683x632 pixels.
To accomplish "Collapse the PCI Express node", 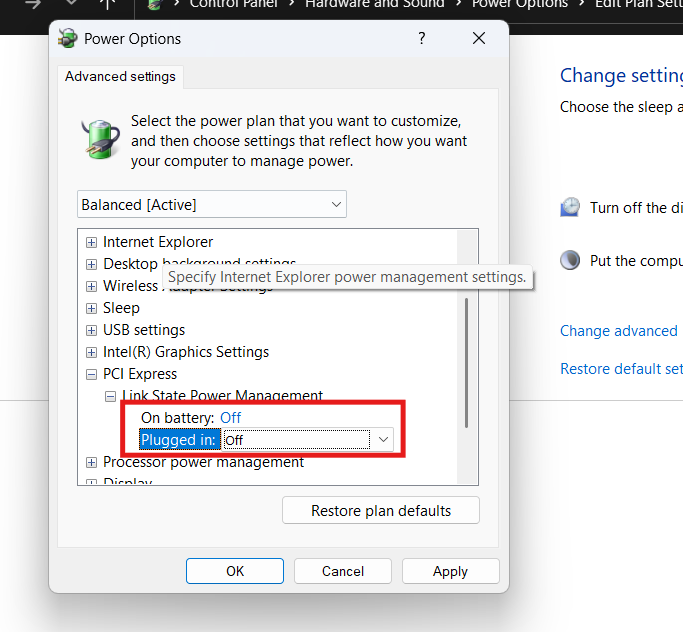I will point(91,374).
